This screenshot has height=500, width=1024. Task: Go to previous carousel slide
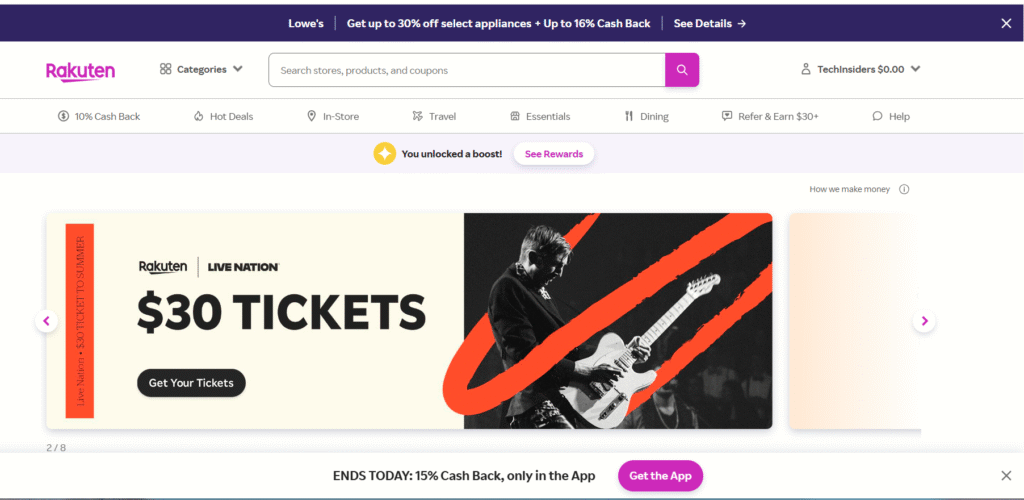pos(46,321)
